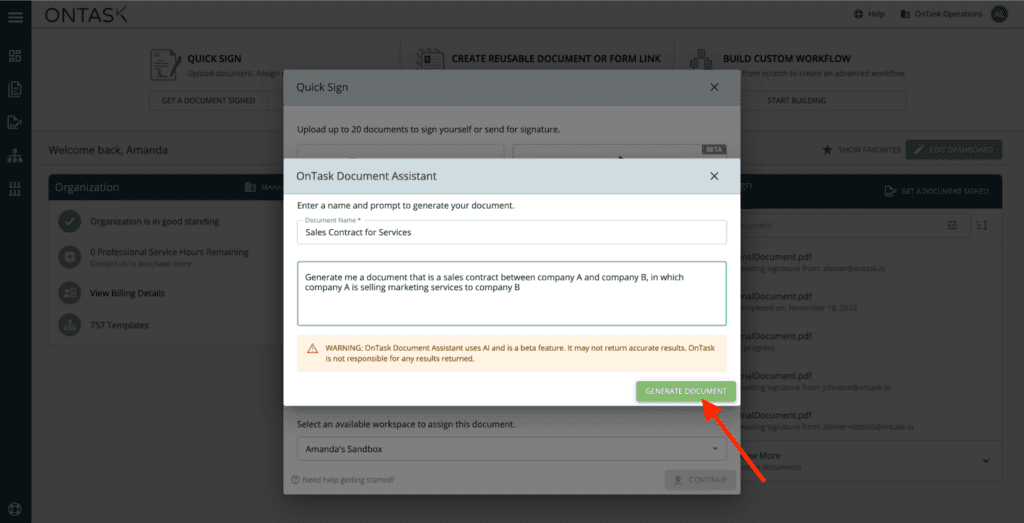Click the Manage building icon in Organization panel
Screen dimensions: 1024x523
coord(250,187)
